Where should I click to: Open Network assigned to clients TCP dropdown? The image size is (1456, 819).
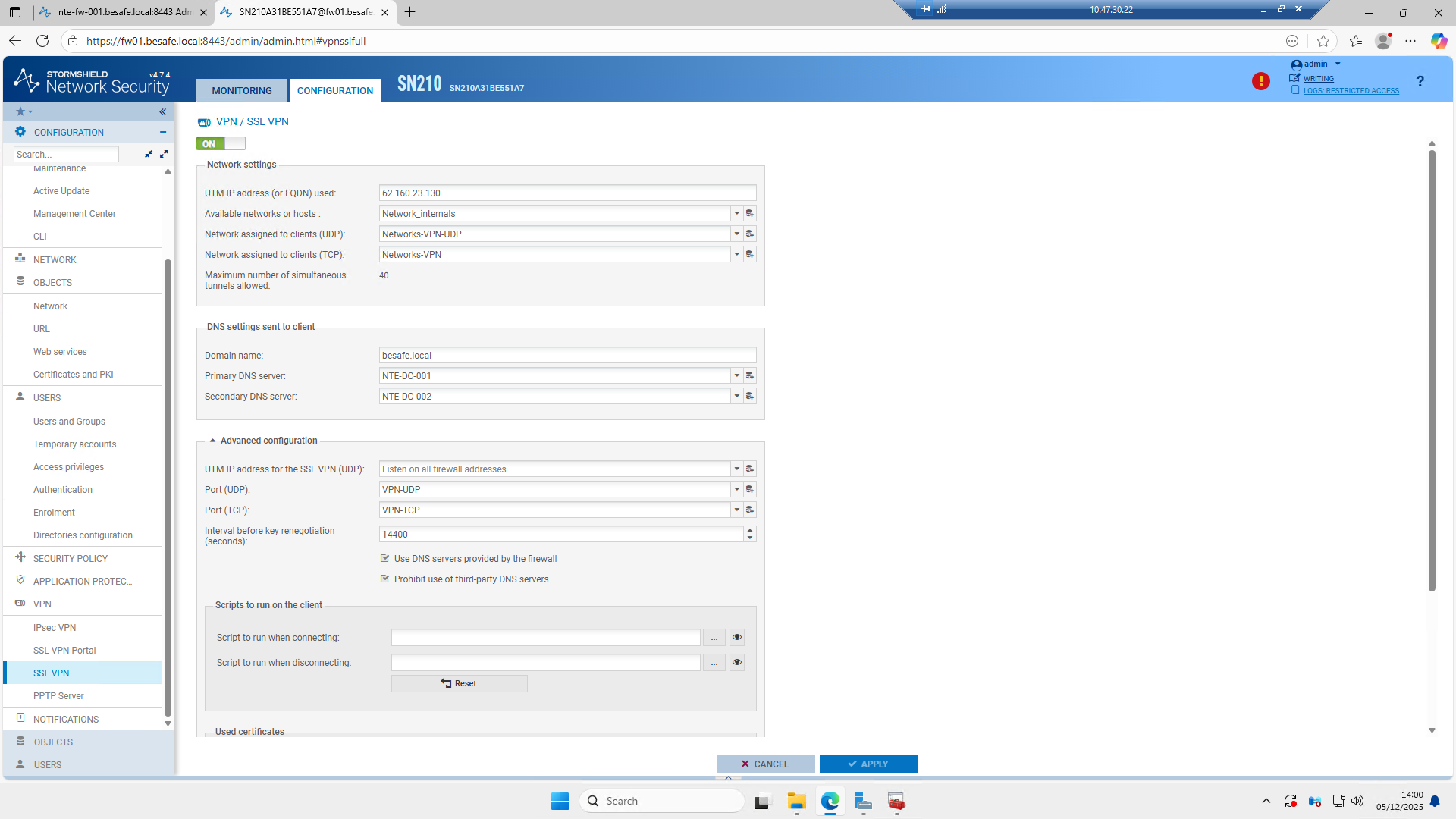[736, 254]
